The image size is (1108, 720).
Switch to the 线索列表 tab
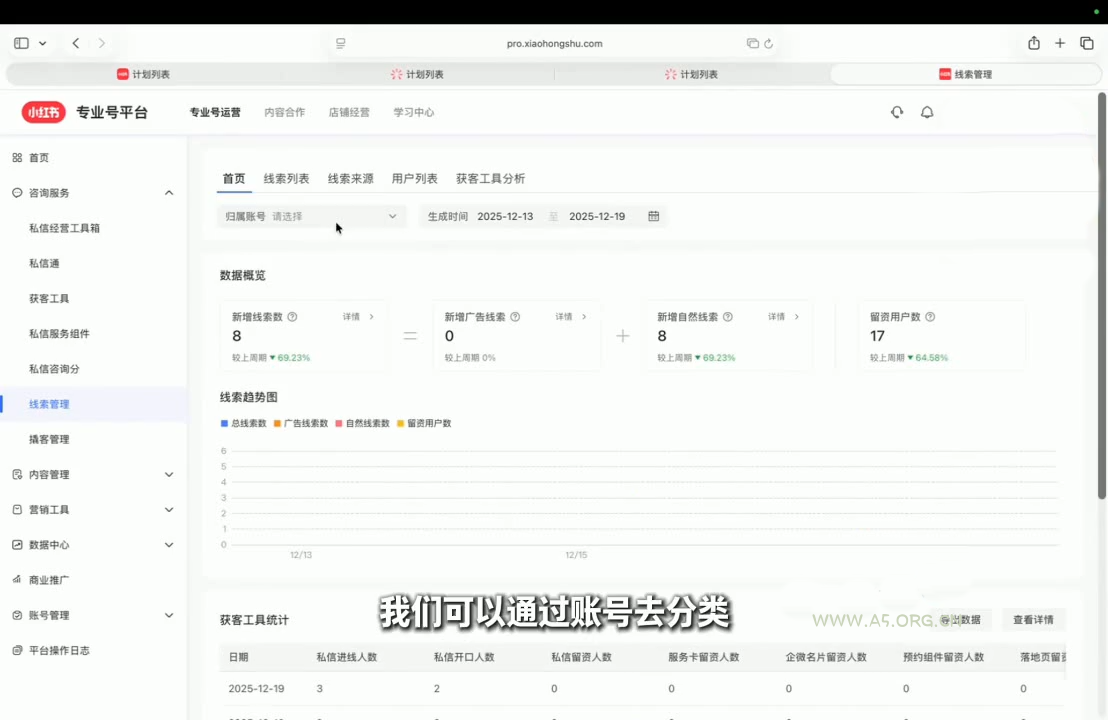click(x=286, y=178)
